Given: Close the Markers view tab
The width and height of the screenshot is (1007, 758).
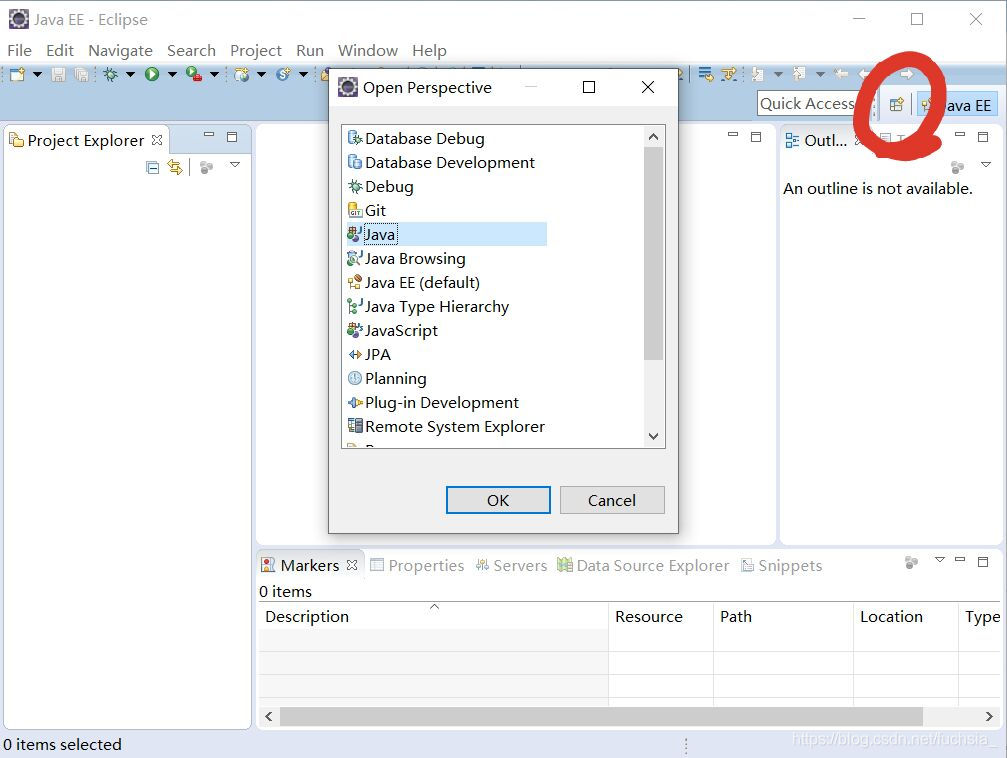Looking at the screenshot, I should 351,565.
